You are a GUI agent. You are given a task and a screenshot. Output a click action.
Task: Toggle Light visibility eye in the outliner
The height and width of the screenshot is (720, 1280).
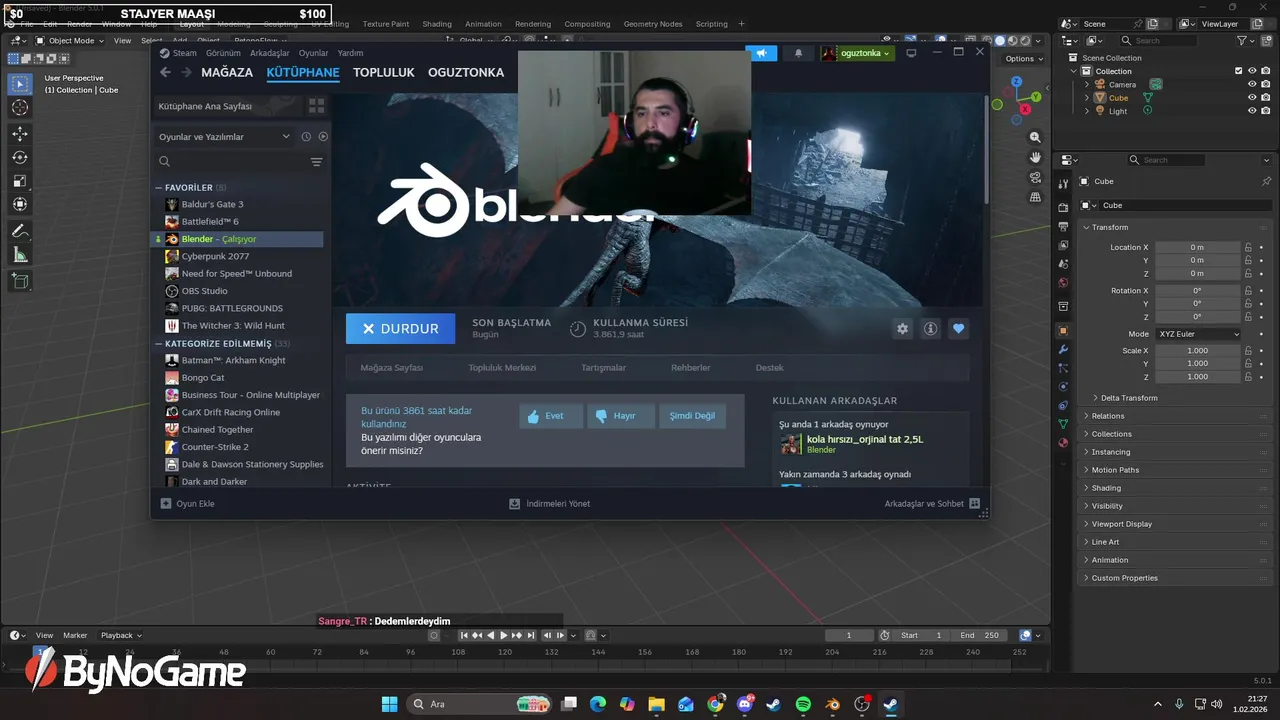pyautogui.click(x=1252, y=111)
